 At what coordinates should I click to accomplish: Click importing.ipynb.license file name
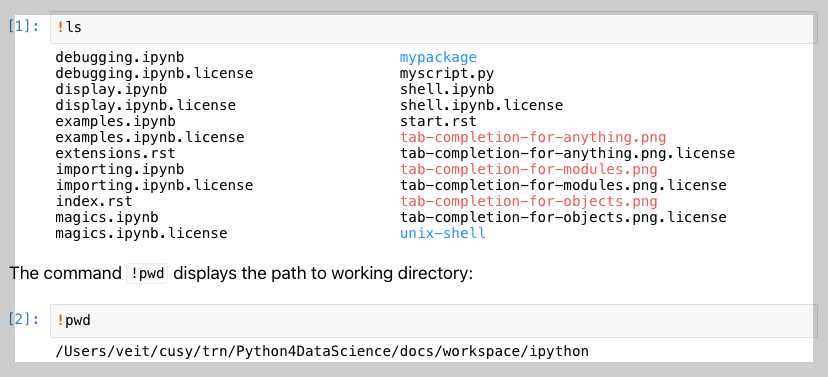(154, 185)
